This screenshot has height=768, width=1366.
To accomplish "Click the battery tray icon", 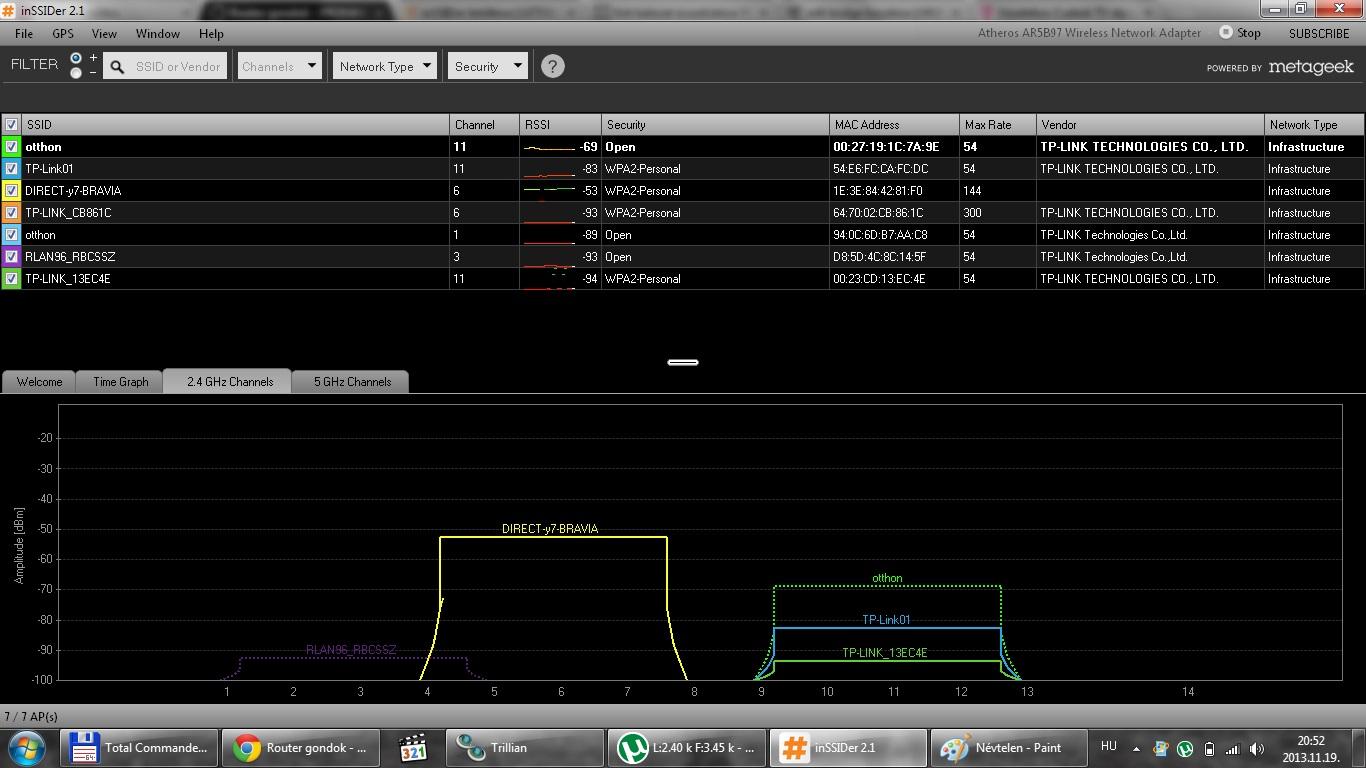I will click(1209, 748).
